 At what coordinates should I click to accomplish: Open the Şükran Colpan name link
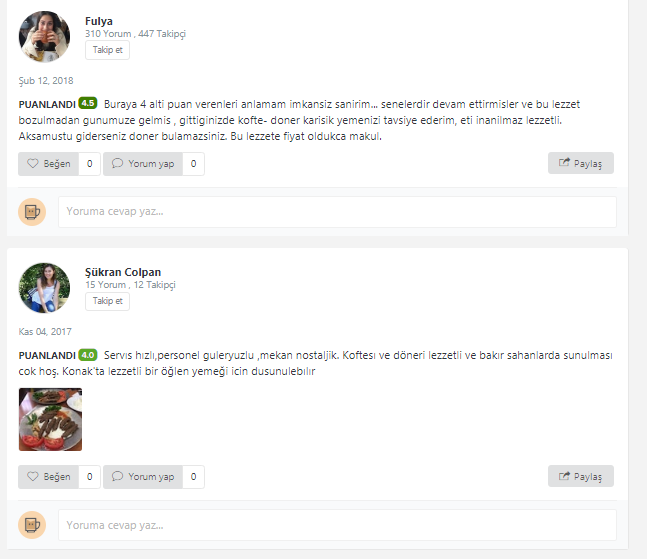tap(123, 272)
